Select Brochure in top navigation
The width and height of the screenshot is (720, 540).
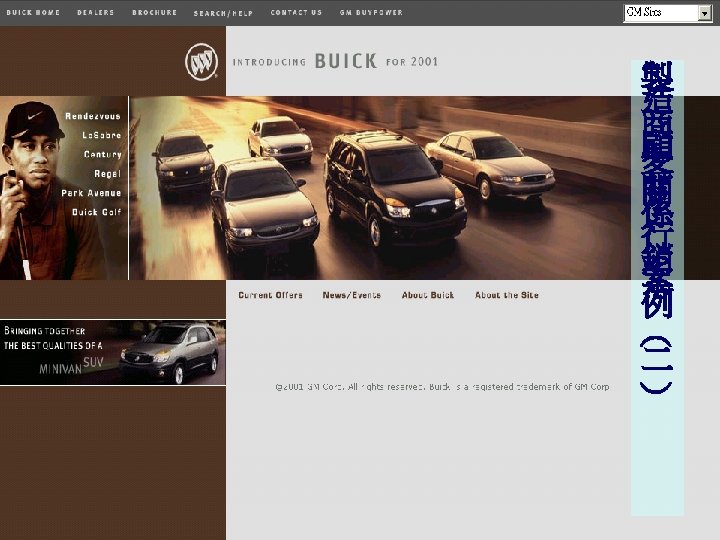[154, 12]
